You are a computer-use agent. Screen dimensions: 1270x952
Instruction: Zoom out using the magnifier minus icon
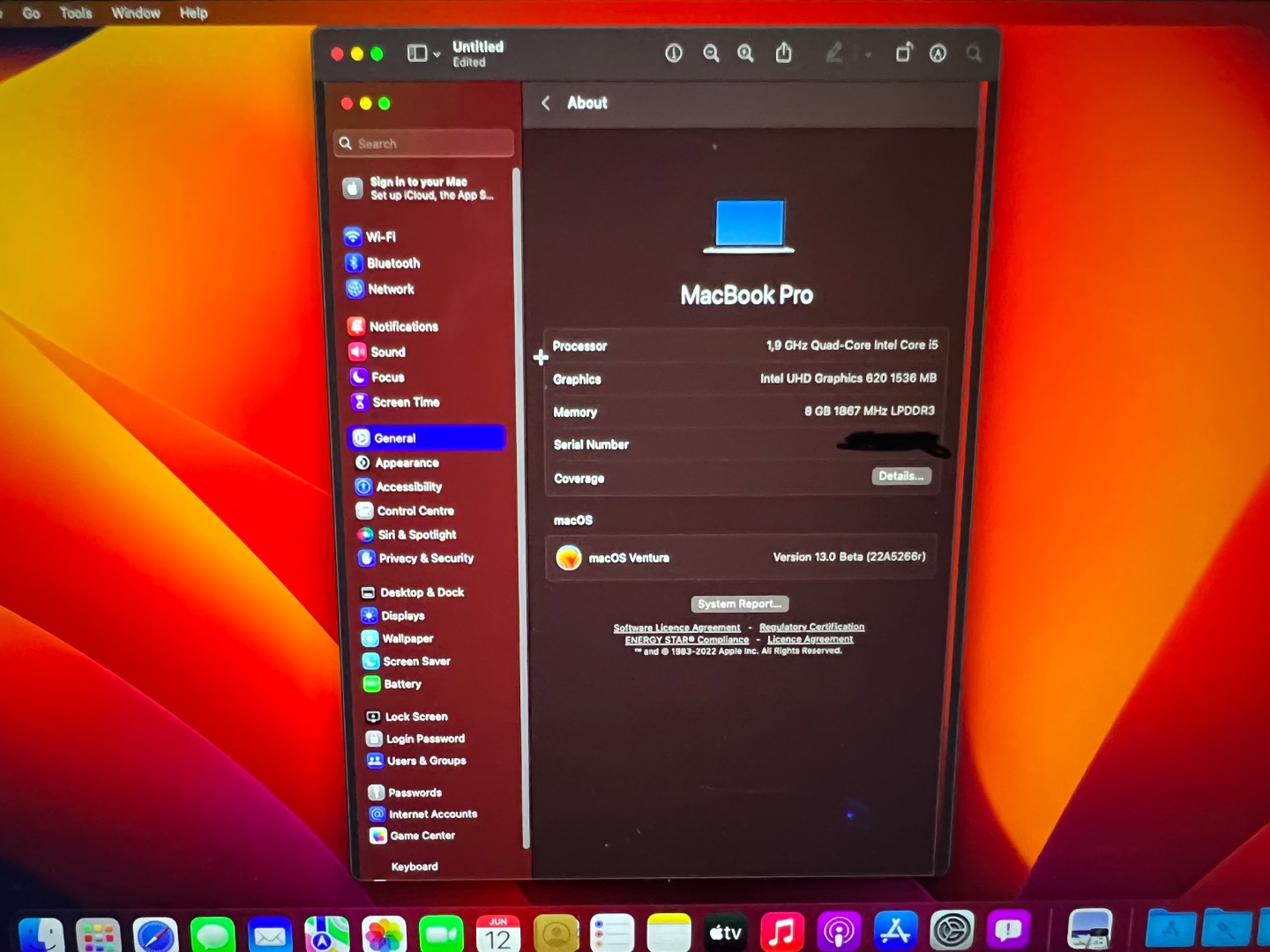tap(711, 54)
